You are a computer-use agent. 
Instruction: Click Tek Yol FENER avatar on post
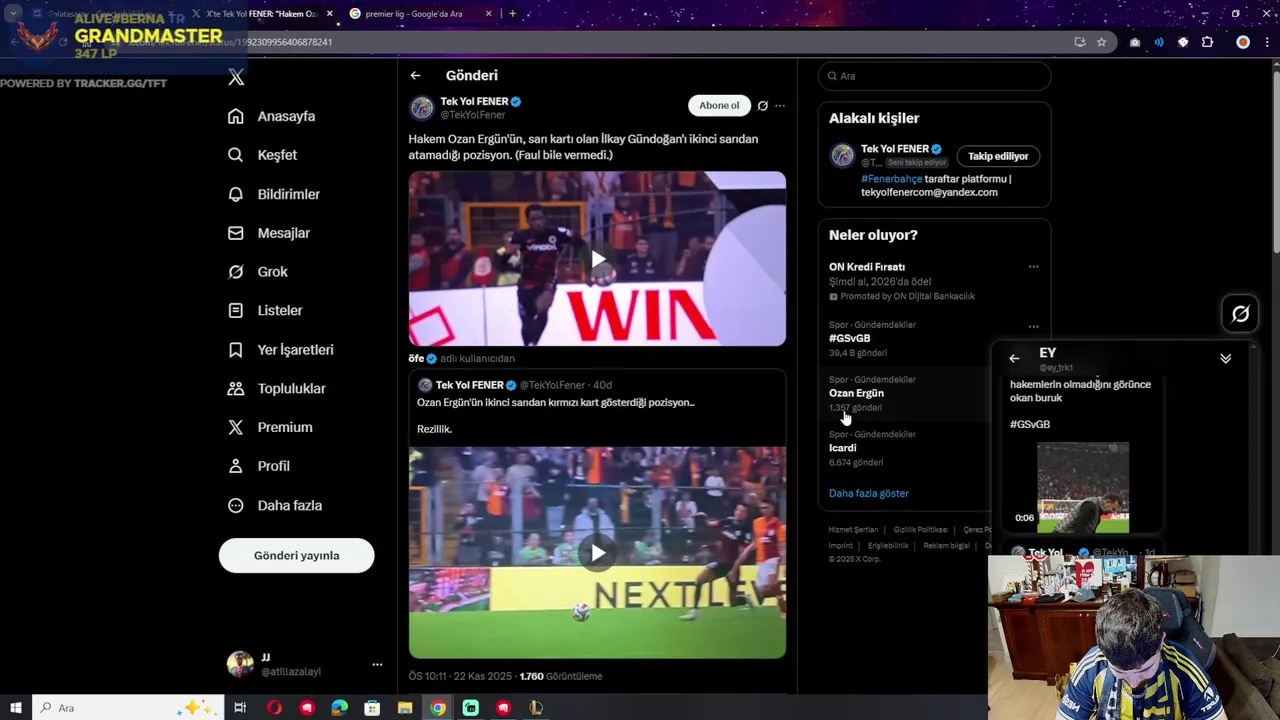click(421, 107)
